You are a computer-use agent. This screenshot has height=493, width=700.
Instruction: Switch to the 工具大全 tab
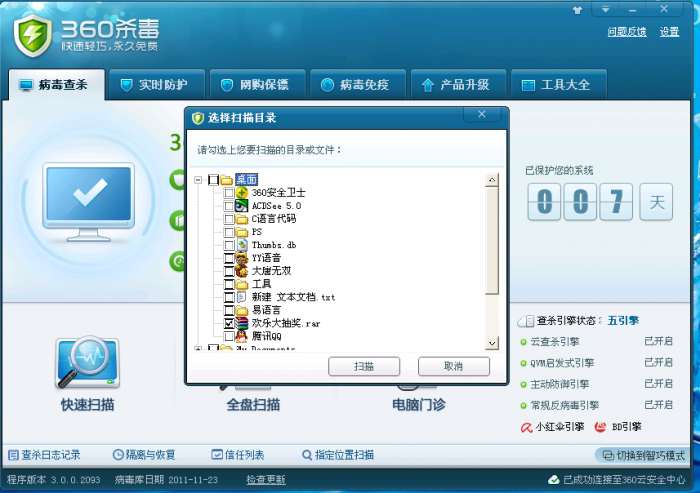click(x=559, y=84)
